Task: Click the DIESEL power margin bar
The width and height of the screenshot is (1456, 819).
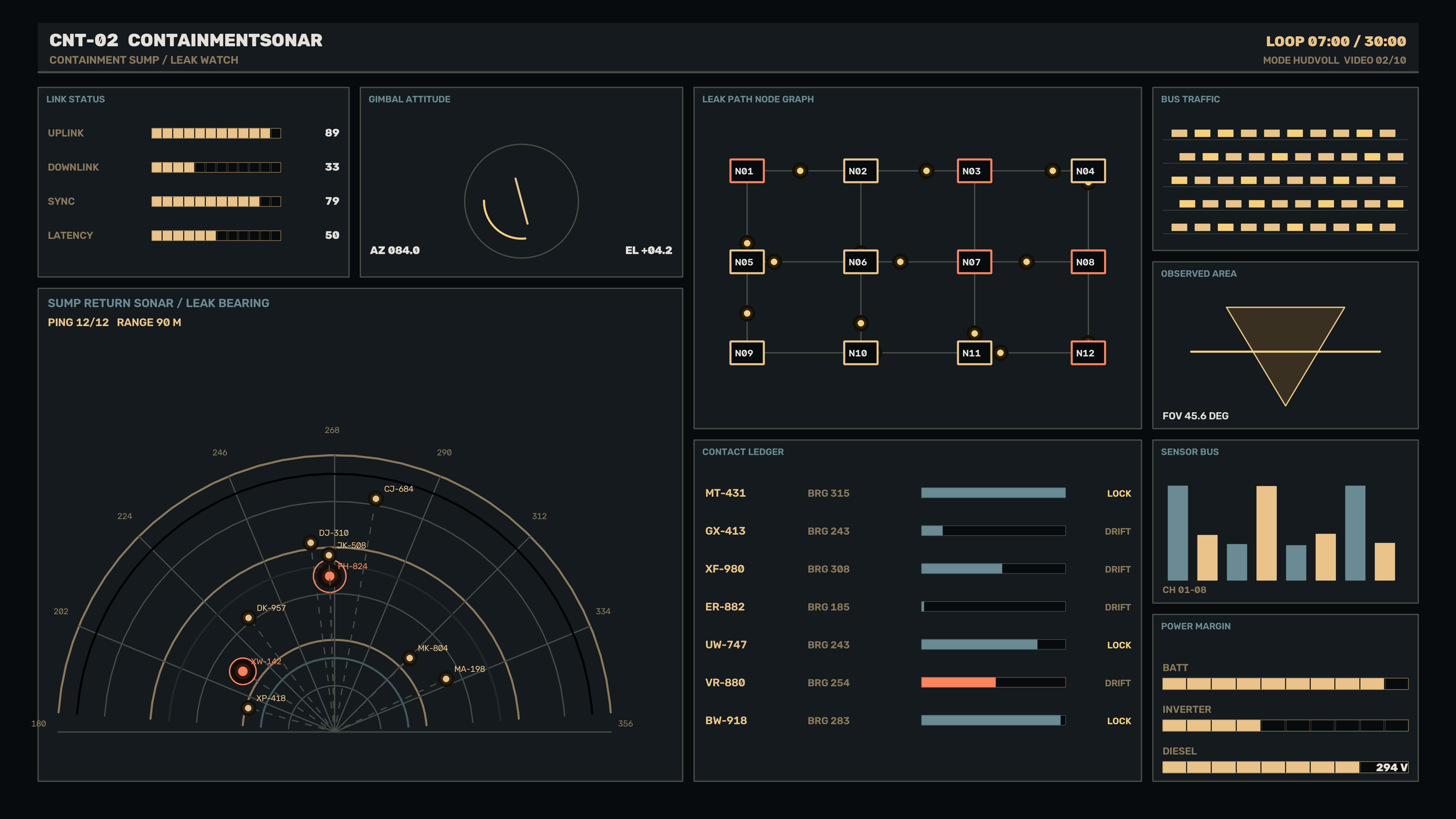Action: [x=1285, y=767]
